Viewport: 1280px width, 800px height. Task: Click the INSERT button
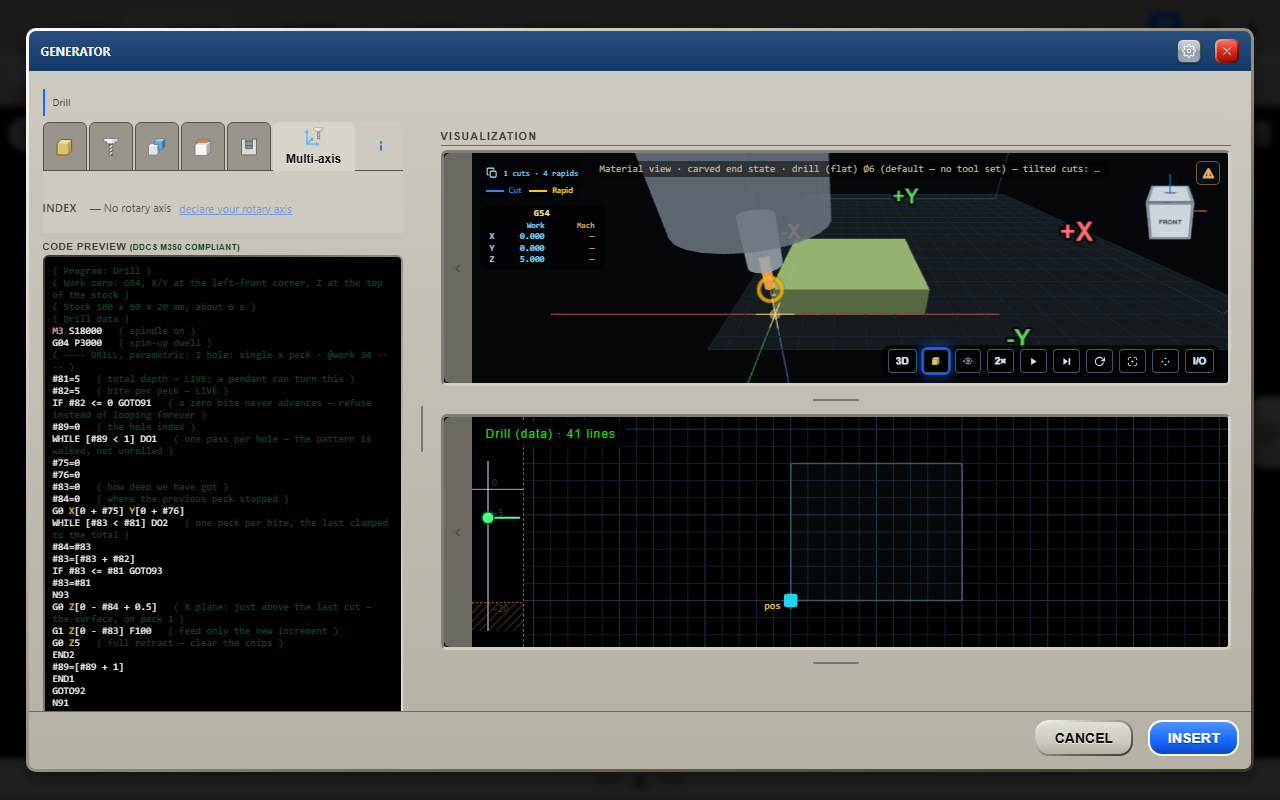[x=1194, y=738]
